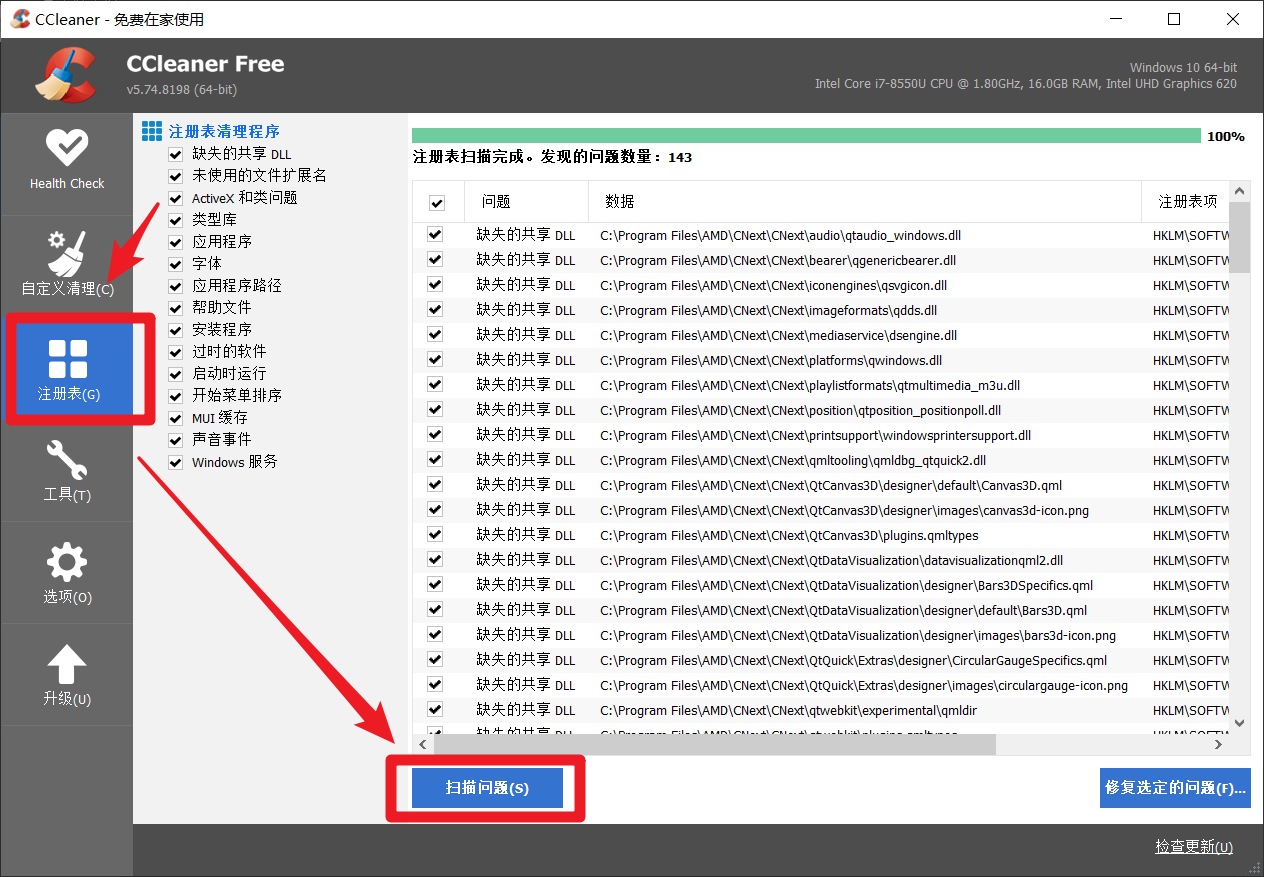The height and width of the screenshot is (877, 1264).
Task: Select the plugins.qmltypes path entry
Action: (789, 536)
